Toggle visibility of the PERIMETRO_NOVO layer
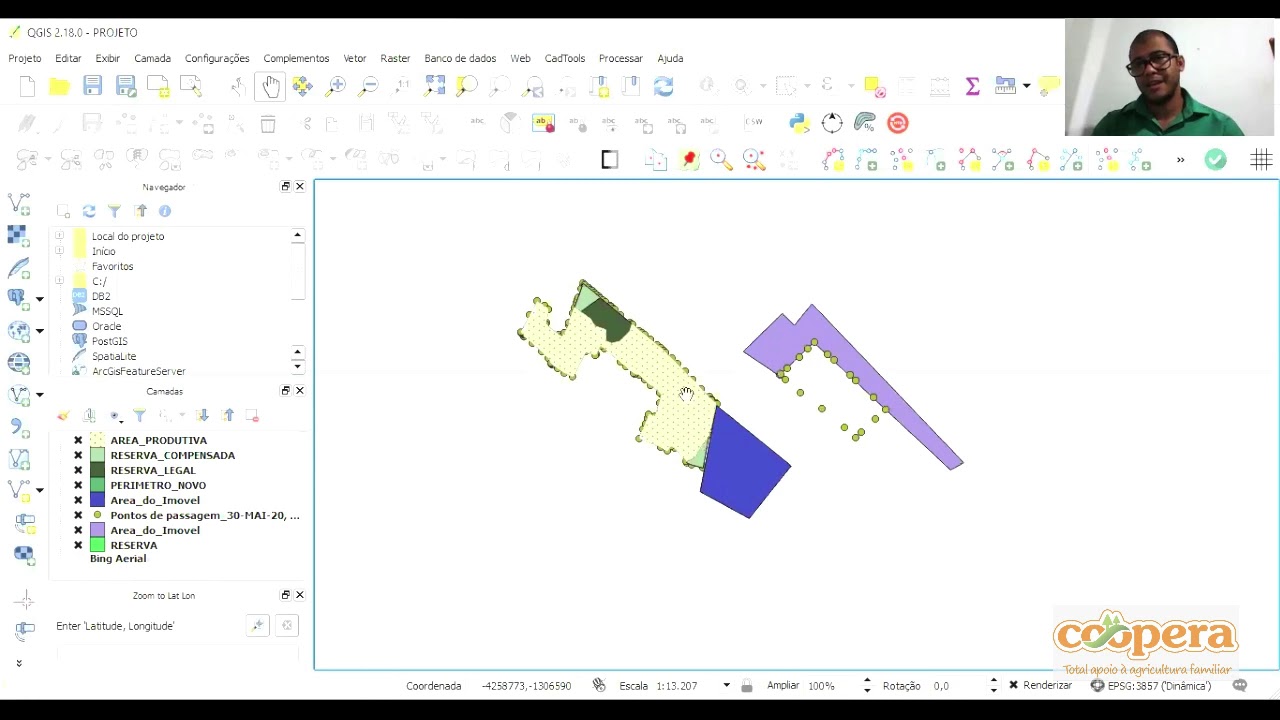Image resolution: width=1280 pixels, height=720 pixels. tap(78, 485)
